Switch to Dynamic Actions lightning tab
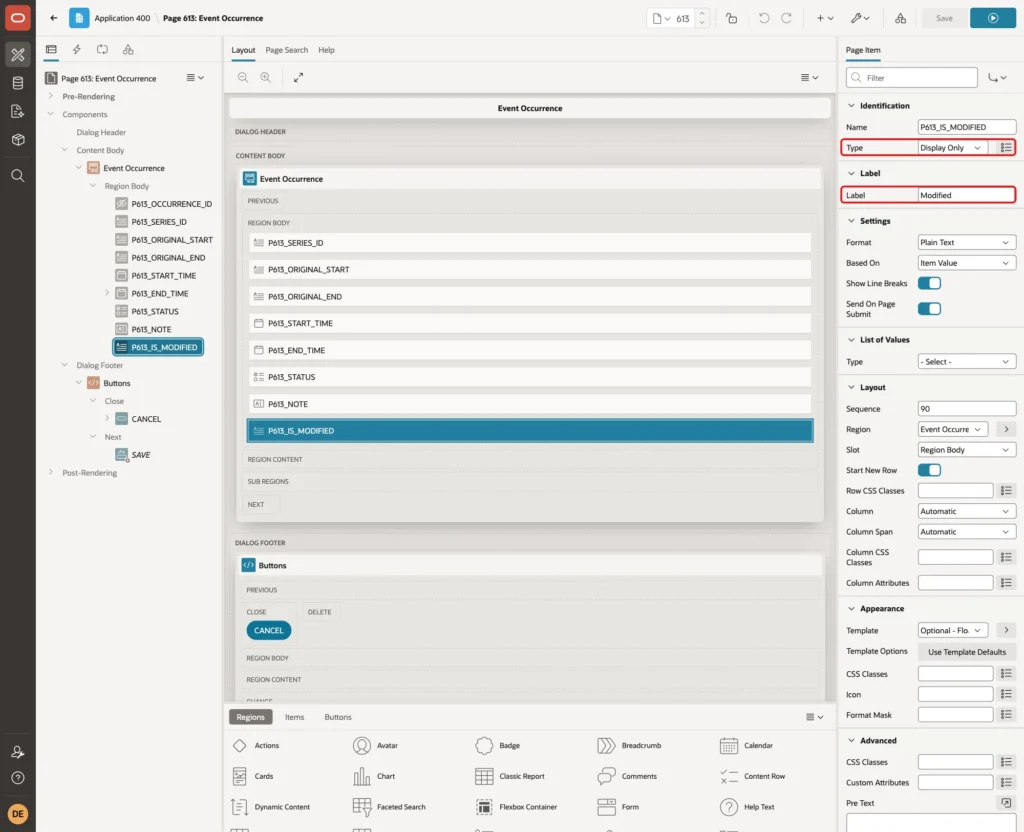Viewport: 1024px width, 832px height. click(x=76, y=50)
